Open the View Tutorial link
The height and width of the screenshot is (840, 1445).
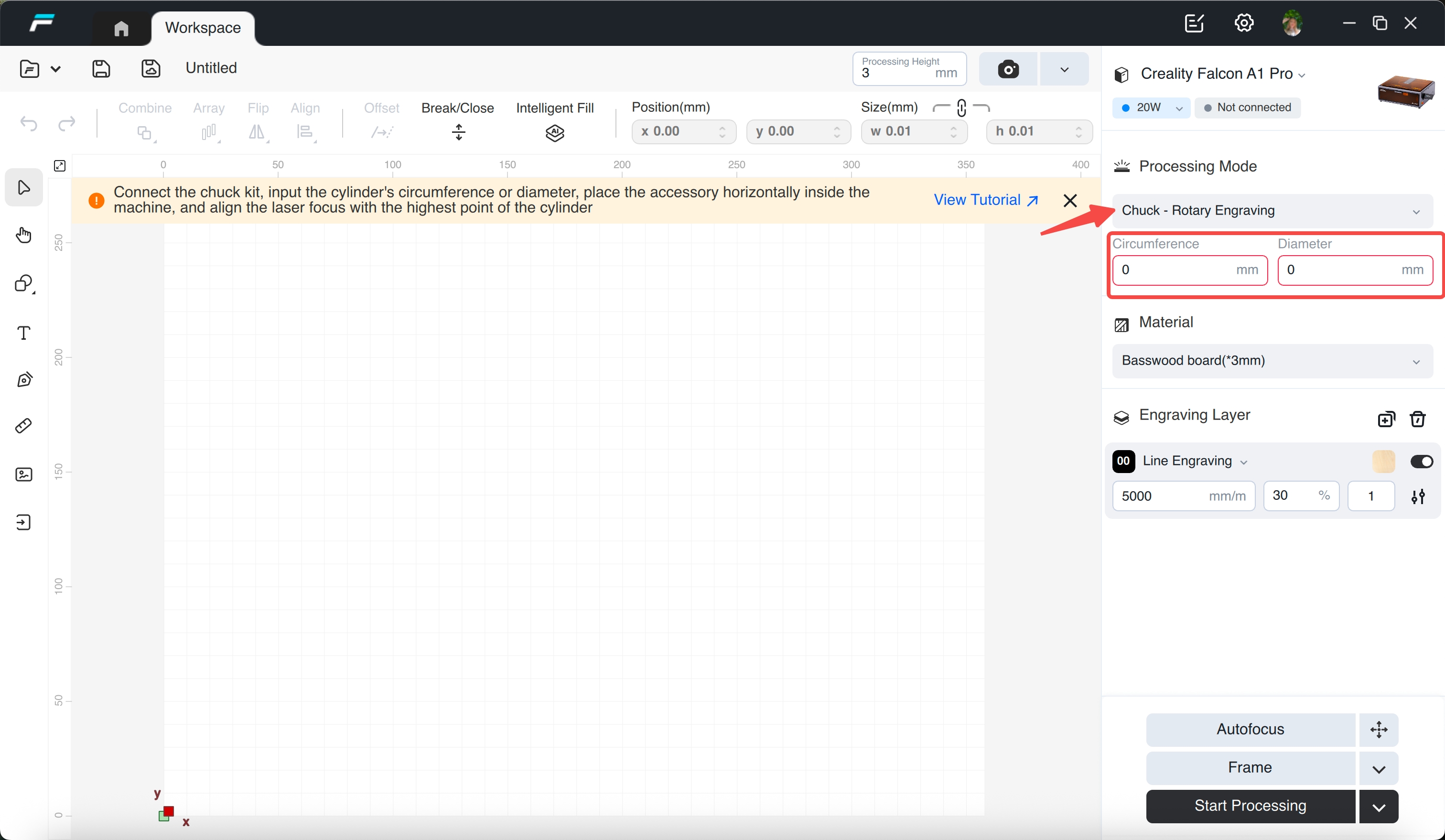[x=985, y=200]
